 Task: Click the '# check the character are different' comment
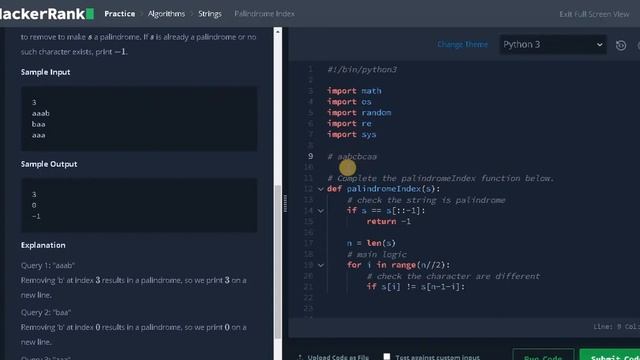(453, 276)
